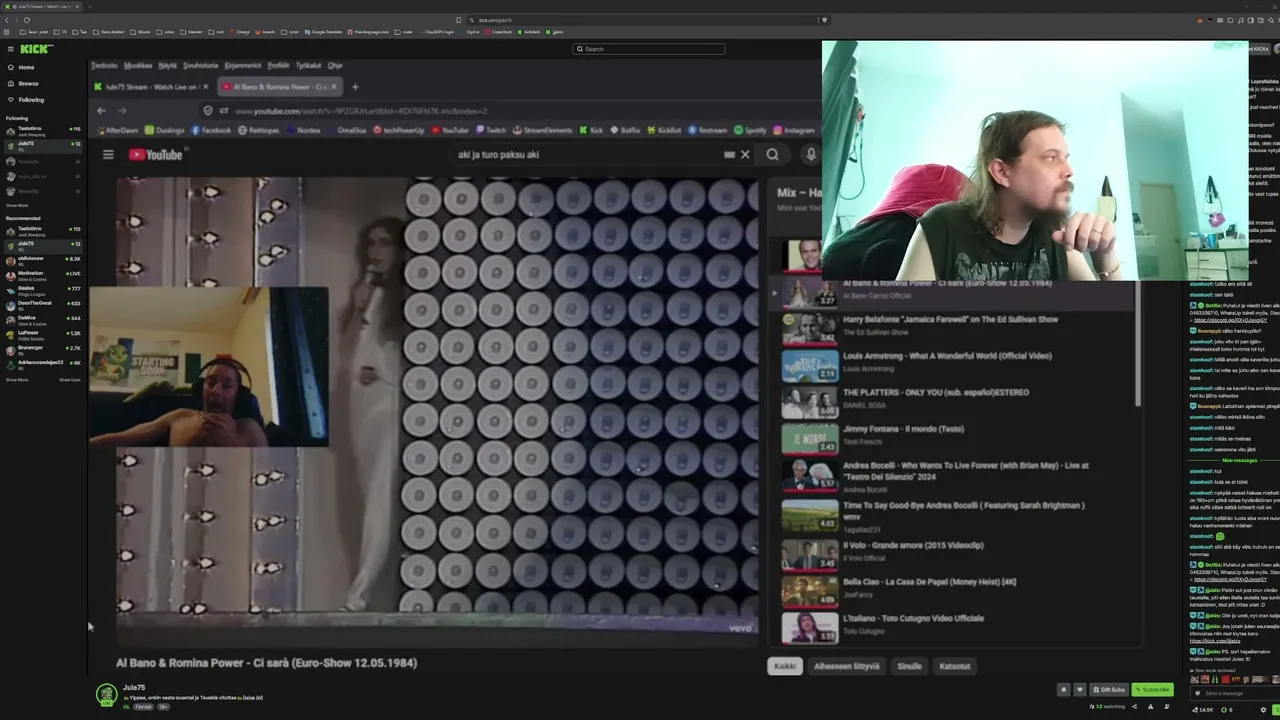Image resolution: width=1280 pixels, height=720 pixels.
Task: Open Facebook bookmark in streamed browser
Action: point(211,130)
